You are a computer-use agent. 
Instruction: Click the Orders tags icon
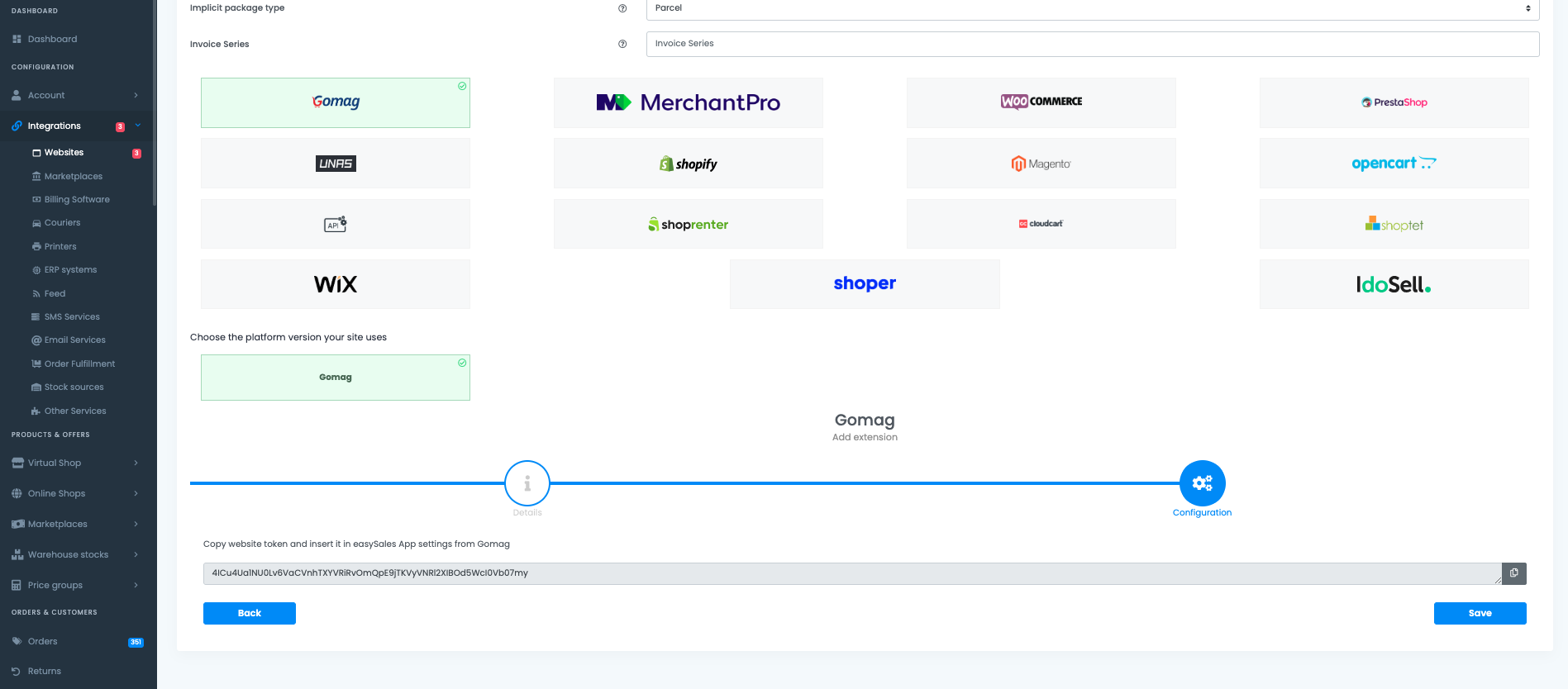[17, 641]
